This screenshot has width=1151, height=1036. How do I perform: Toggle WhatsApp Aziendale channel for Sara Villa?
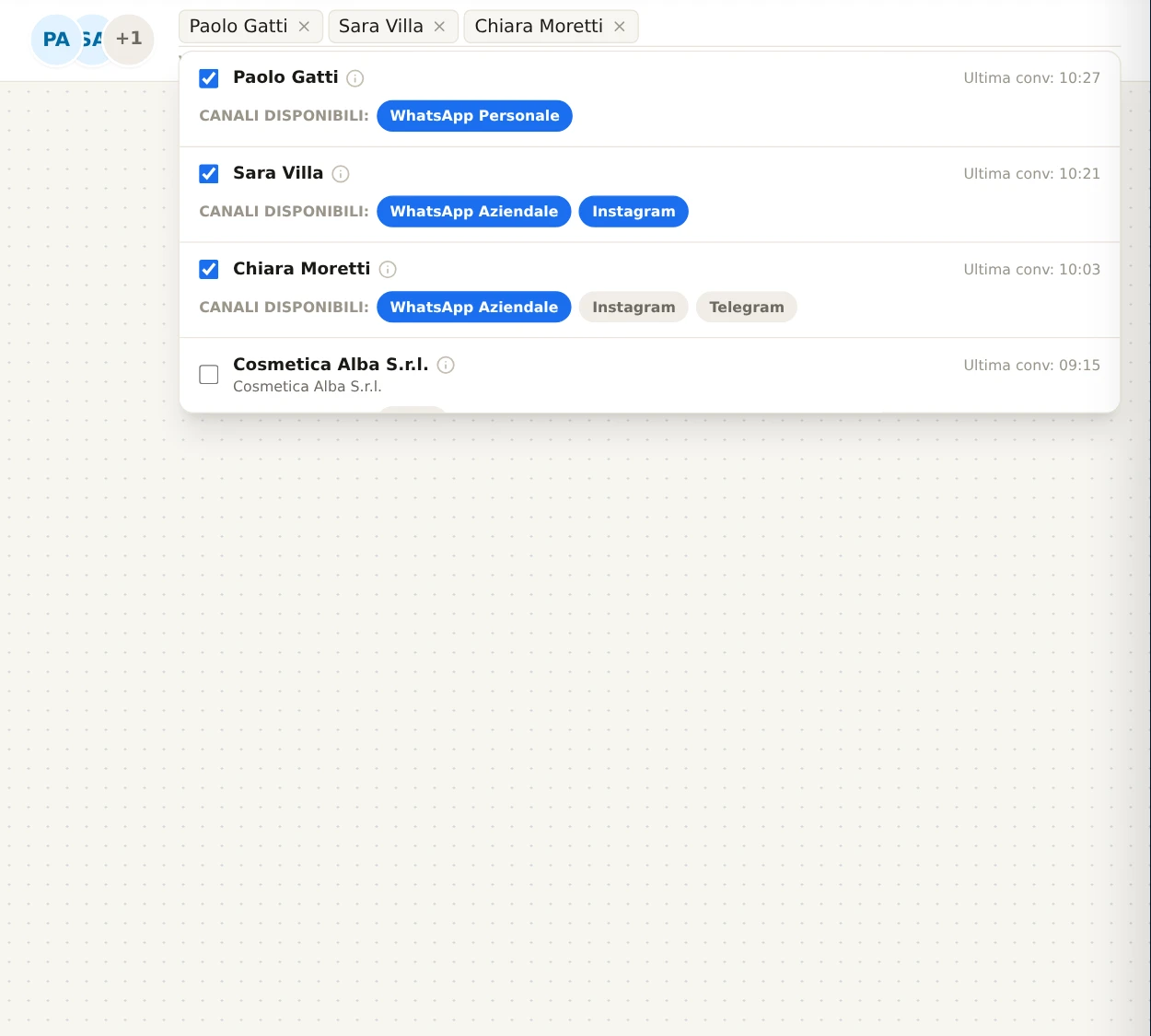474,212
